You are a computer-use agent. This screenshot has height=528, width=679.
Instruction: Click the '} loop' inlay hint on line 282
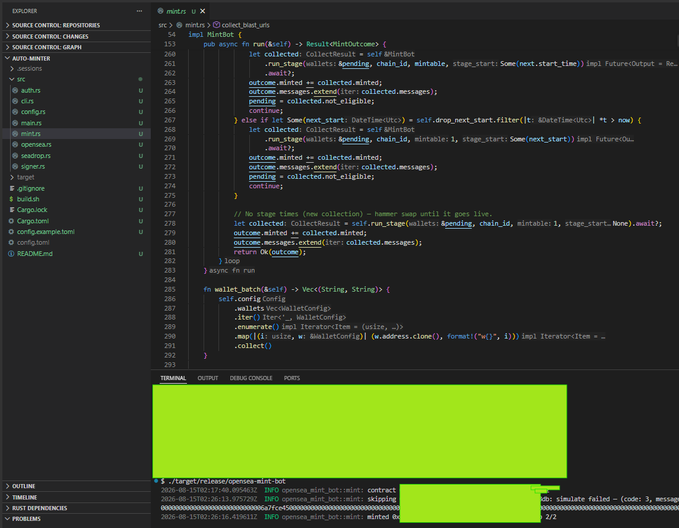coord(229,261)
